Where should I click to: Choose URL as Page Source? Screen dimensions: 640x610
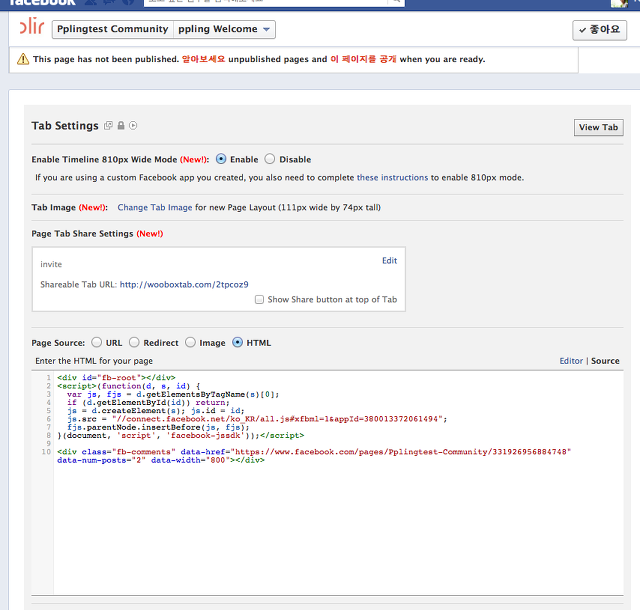[97, 342]
